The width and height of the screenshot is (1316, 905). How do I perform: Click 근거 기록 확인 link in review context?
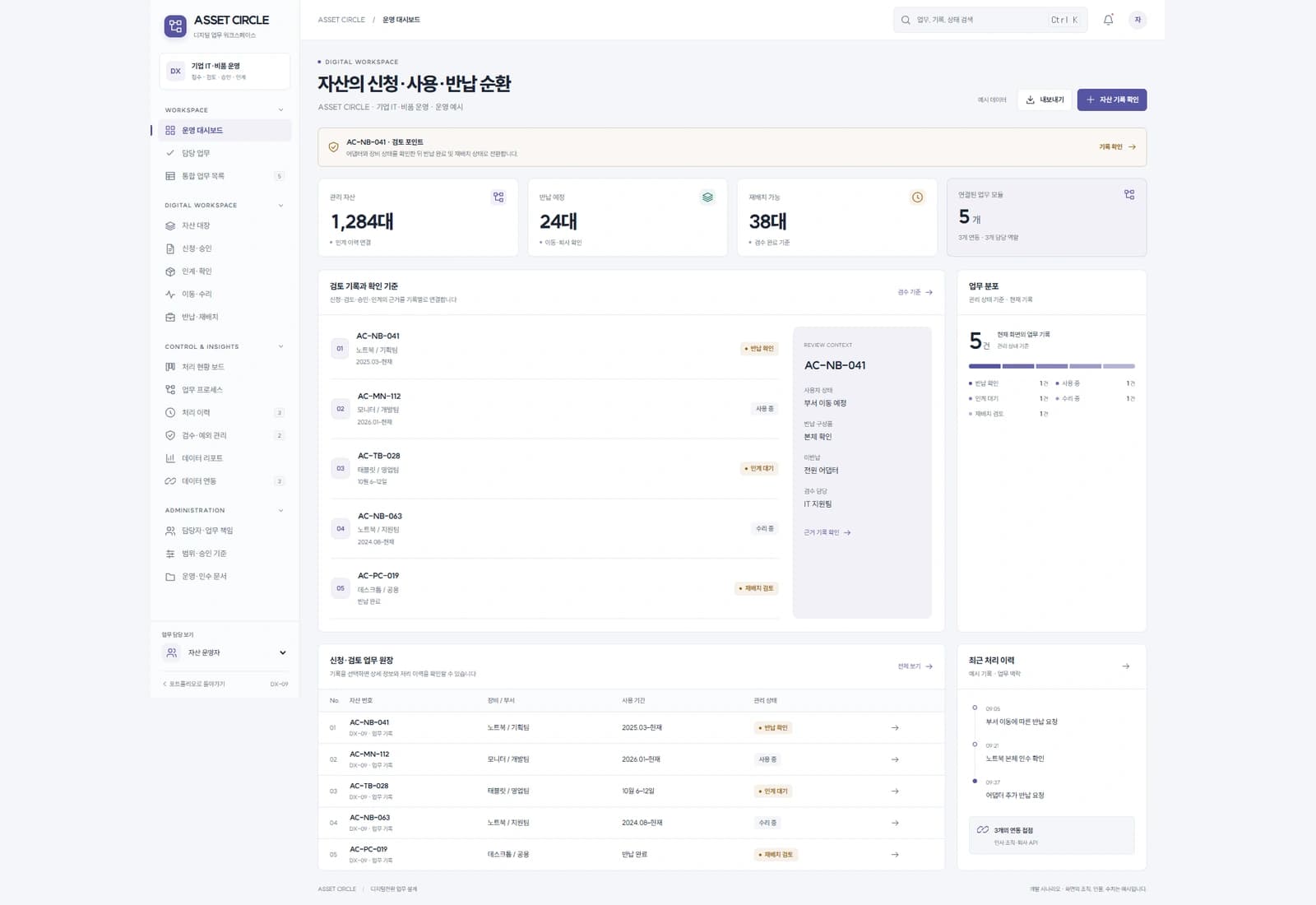click(x=827, y=532)
